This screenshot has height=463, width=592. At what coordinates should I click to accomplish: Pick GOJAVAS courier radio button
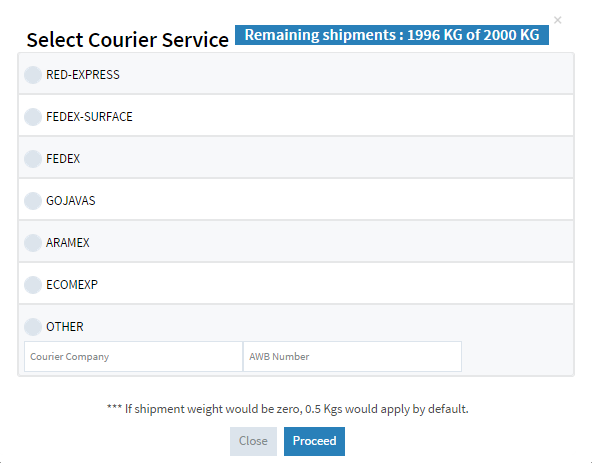tap(33, 201)
